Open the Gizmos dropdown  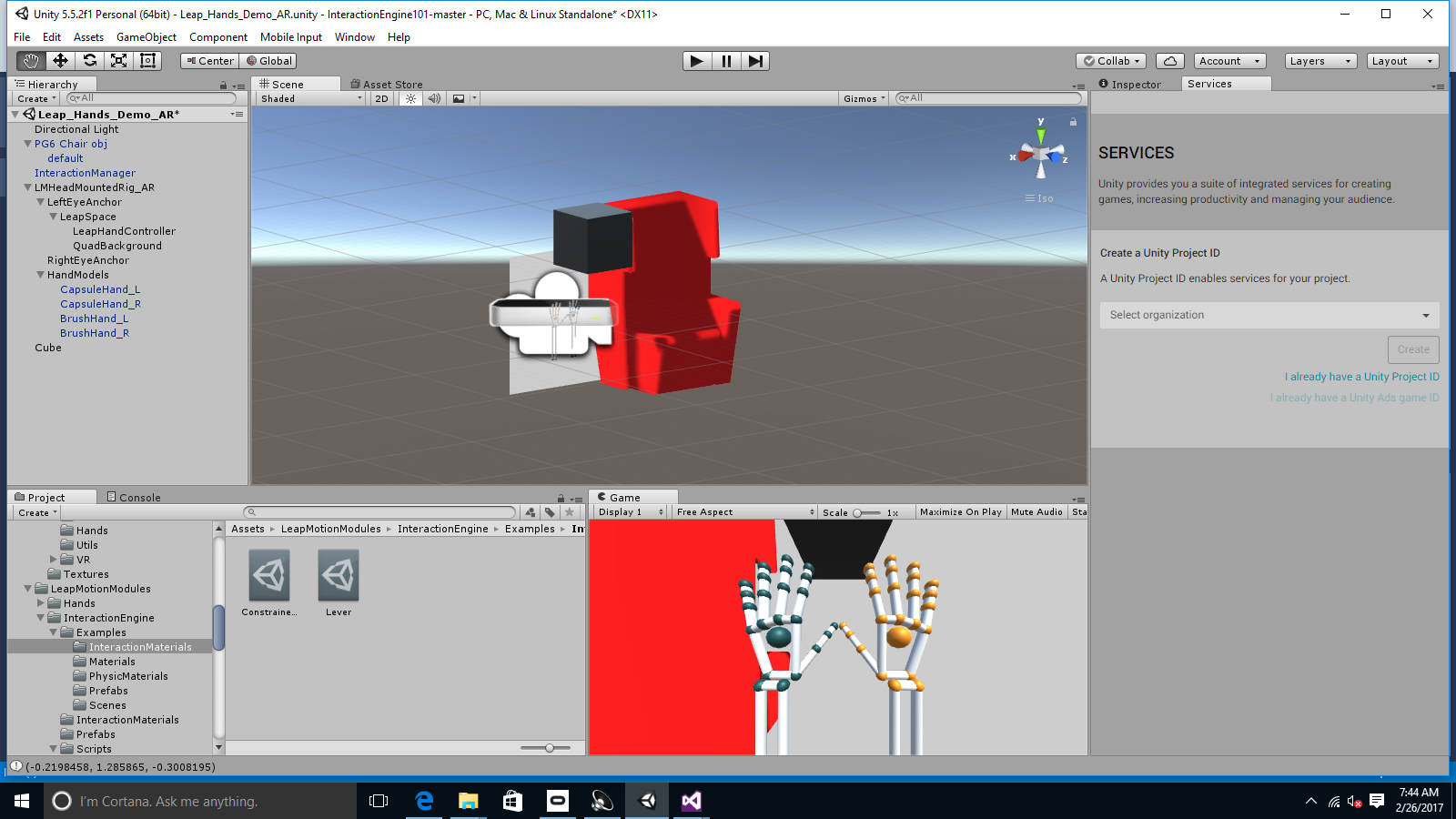coord(864,98)
